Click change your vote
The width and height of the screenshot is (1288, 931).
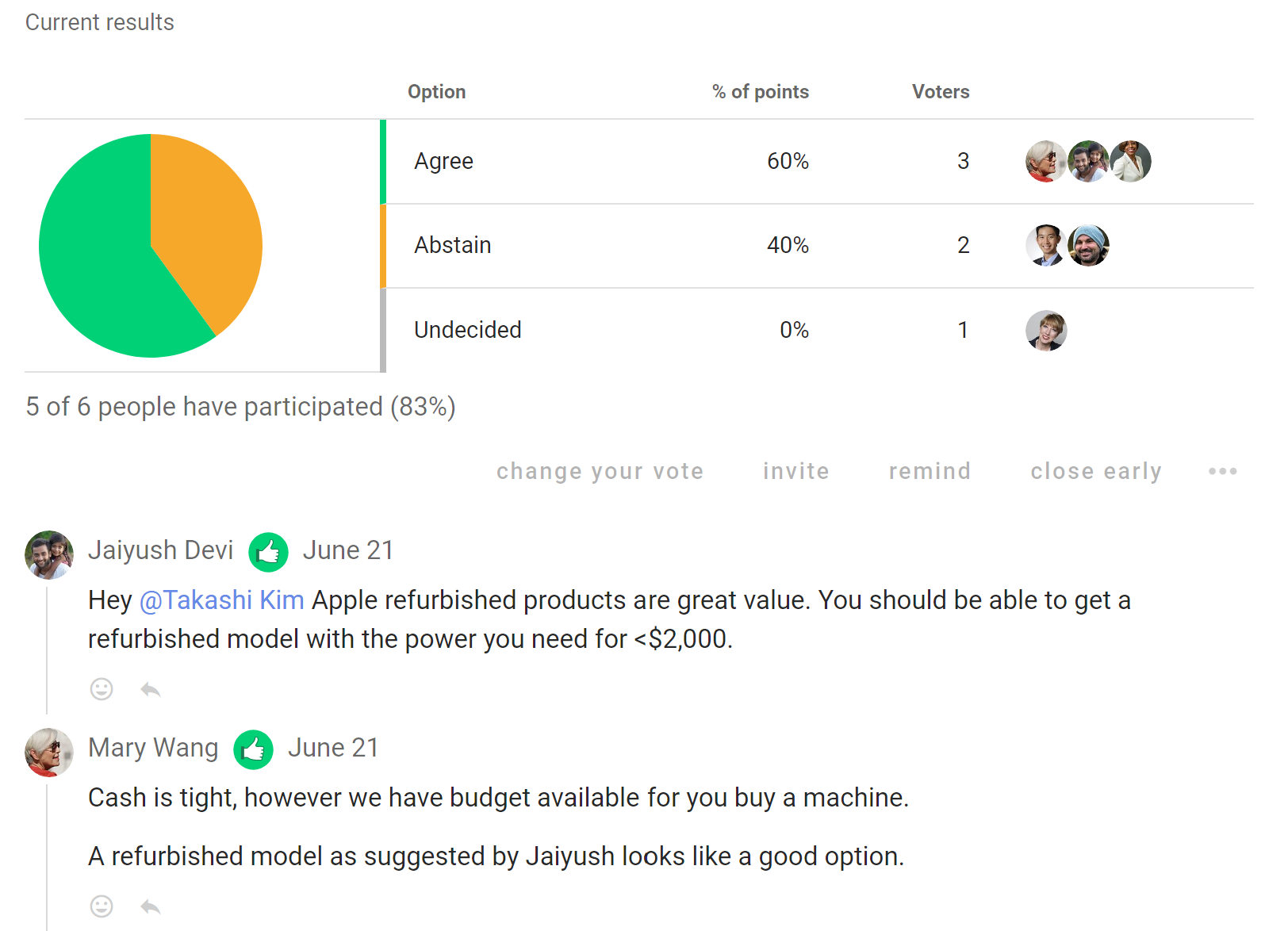pyautogui.click(x=600, y=471)
